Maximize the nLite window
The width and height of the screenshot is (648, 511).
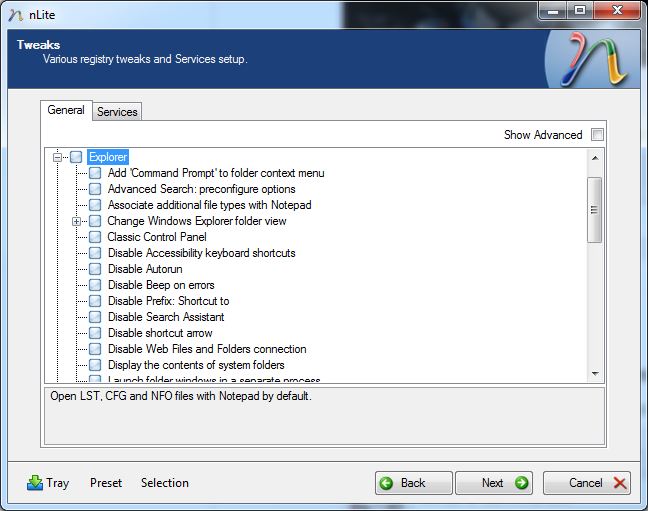pos(580,10)
